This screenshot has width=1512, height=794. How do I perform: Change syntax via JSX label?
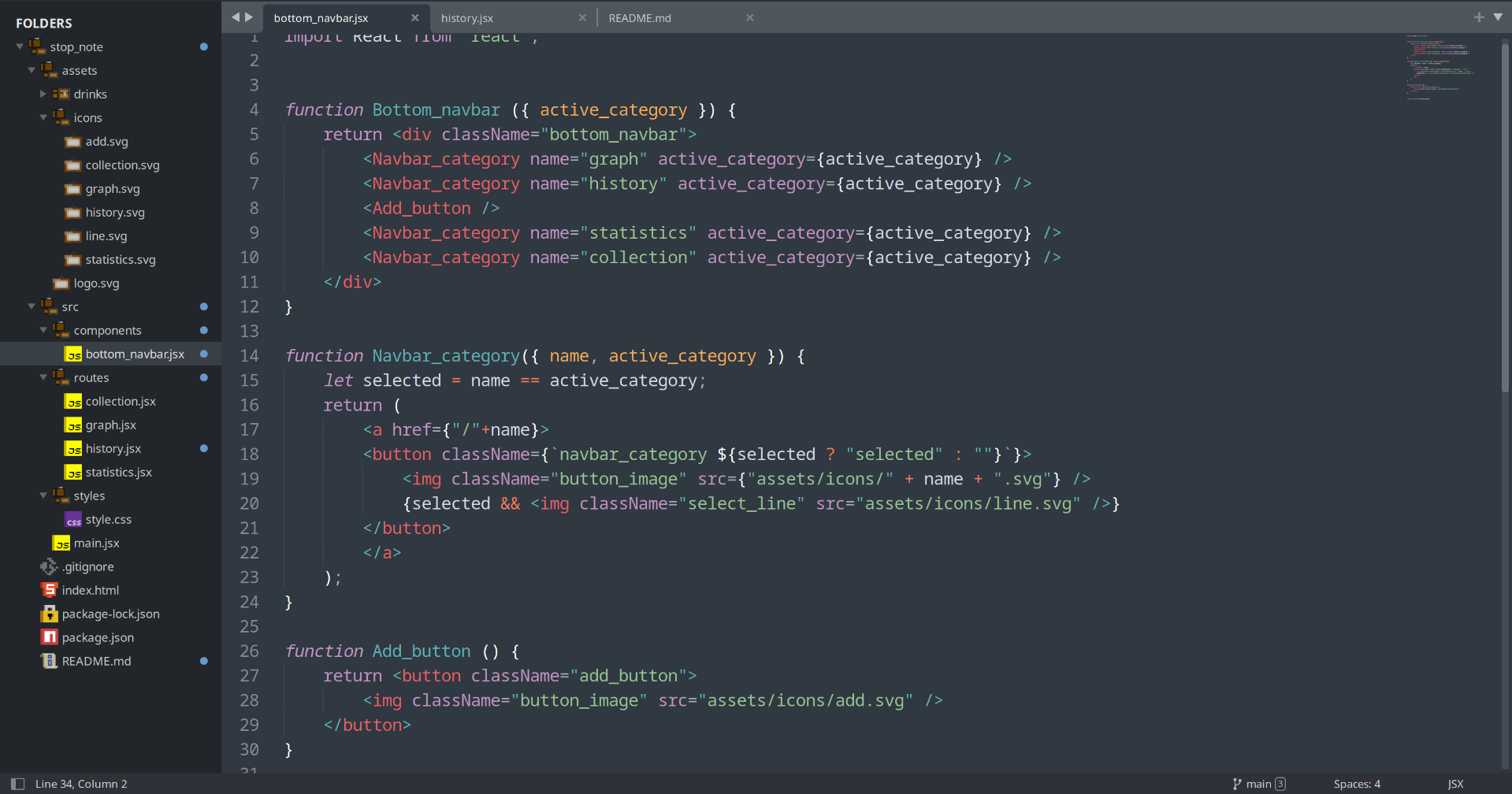tap(1455, 784)
